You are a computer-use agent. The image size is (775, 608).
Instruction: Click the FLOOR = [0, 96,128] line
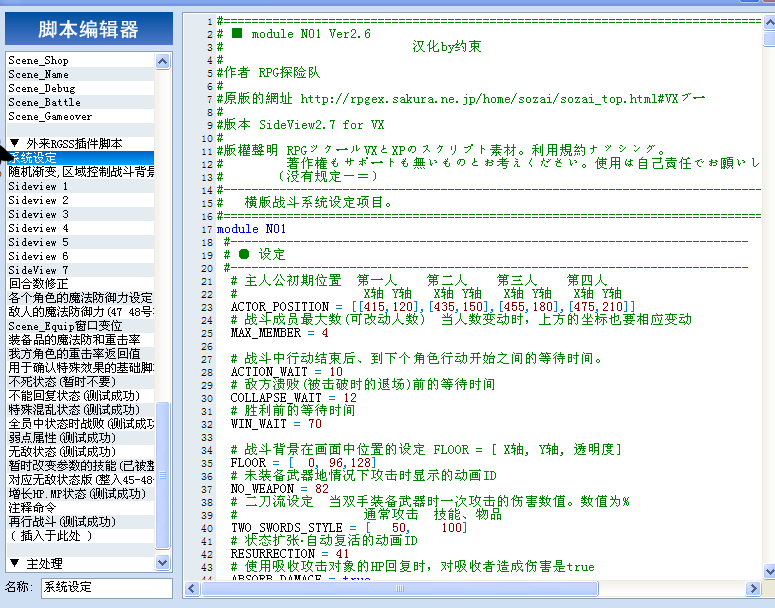tap(303, 463)
